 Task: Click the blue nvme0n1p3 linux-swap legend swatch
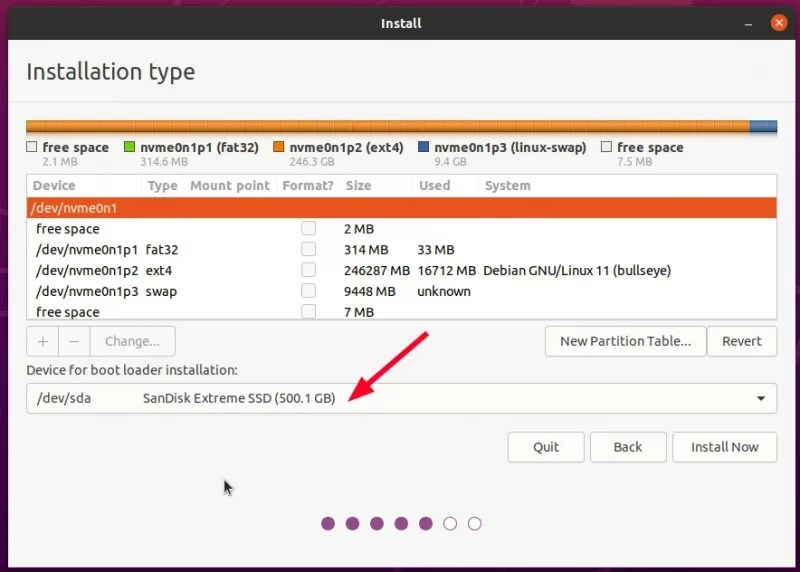[x=423, y=147]
